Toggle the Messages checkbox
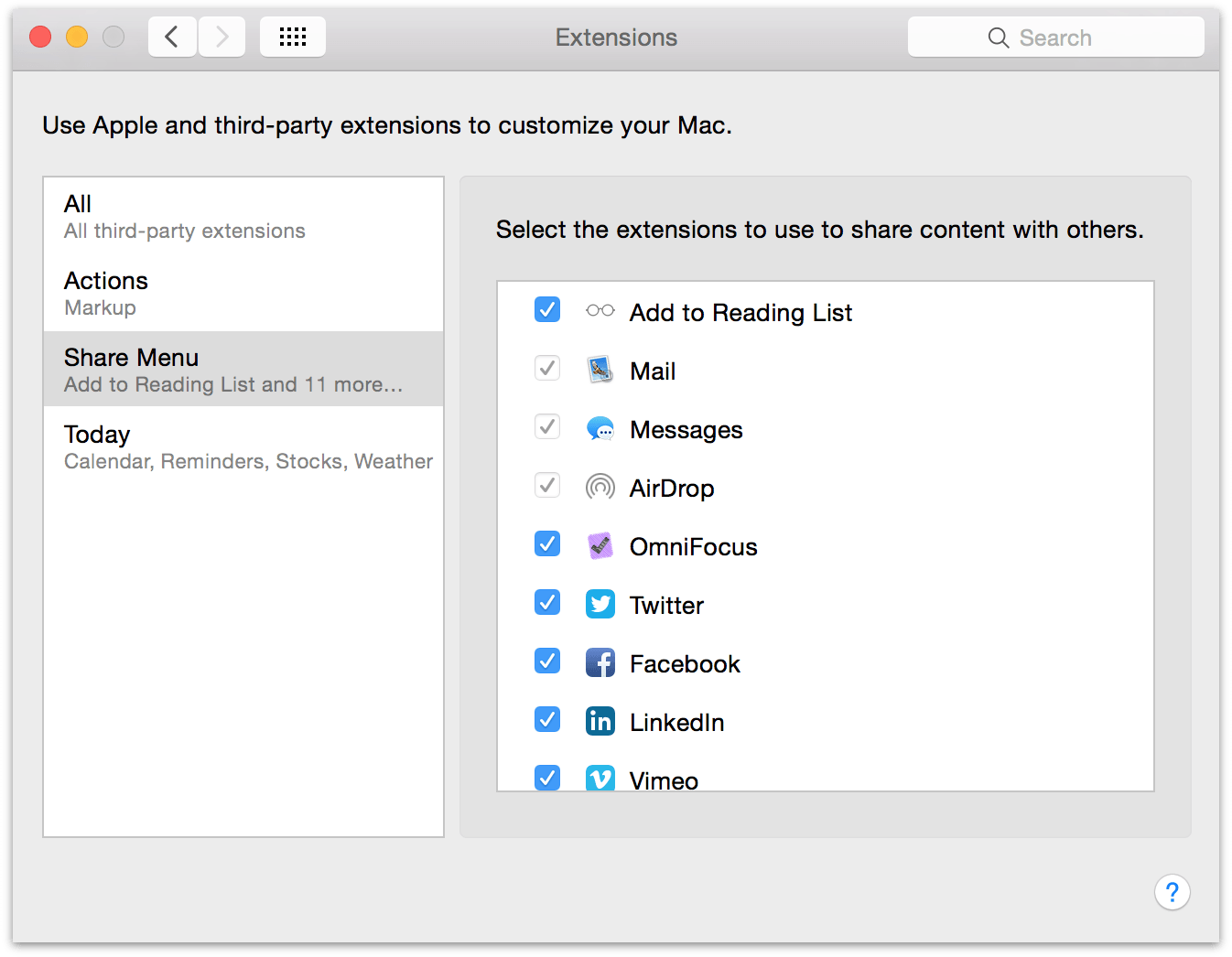Viewport: 1232px width, 957px height. pos(547,427)
